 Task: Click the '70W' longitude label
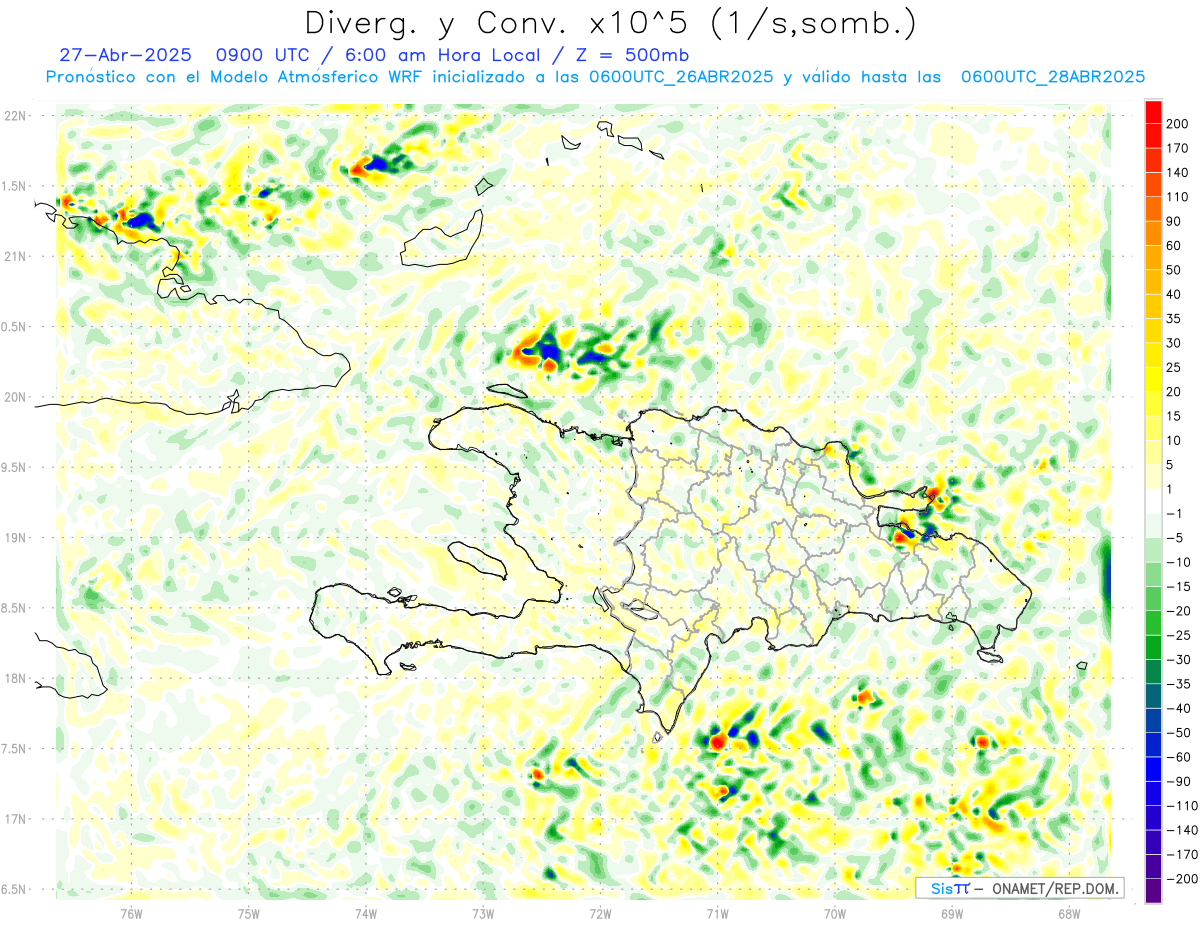coord(834,914)
